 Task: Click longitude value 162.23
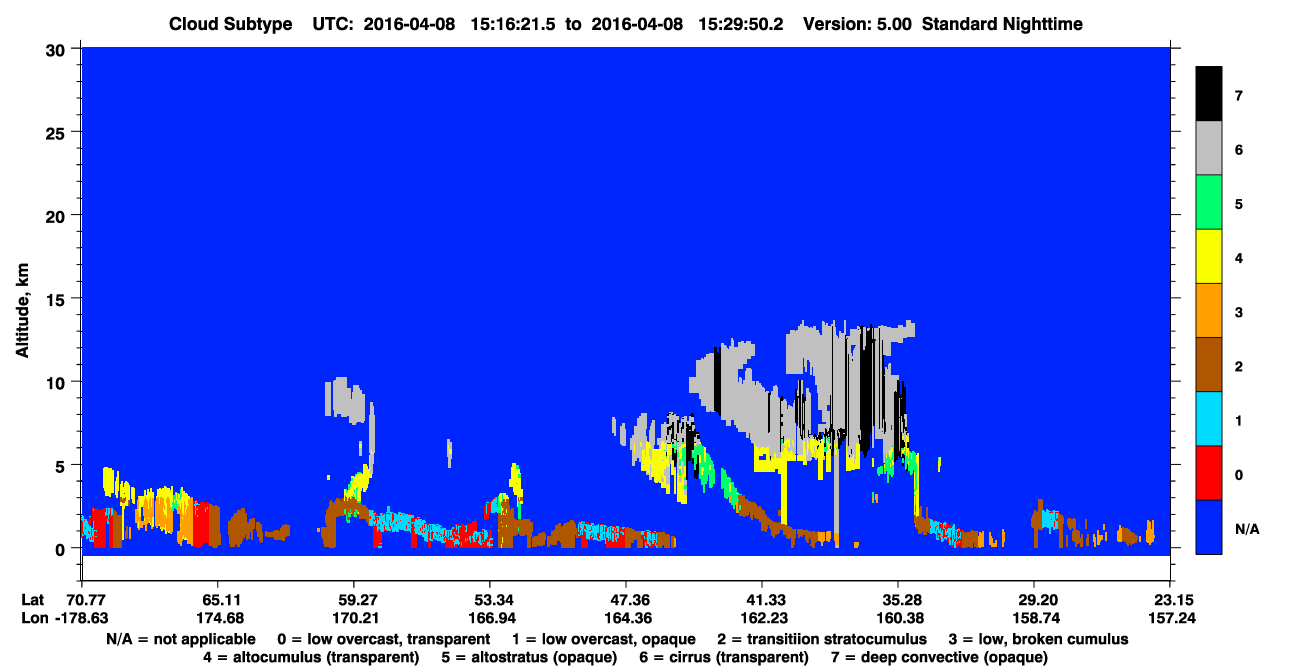pos(761,618)
